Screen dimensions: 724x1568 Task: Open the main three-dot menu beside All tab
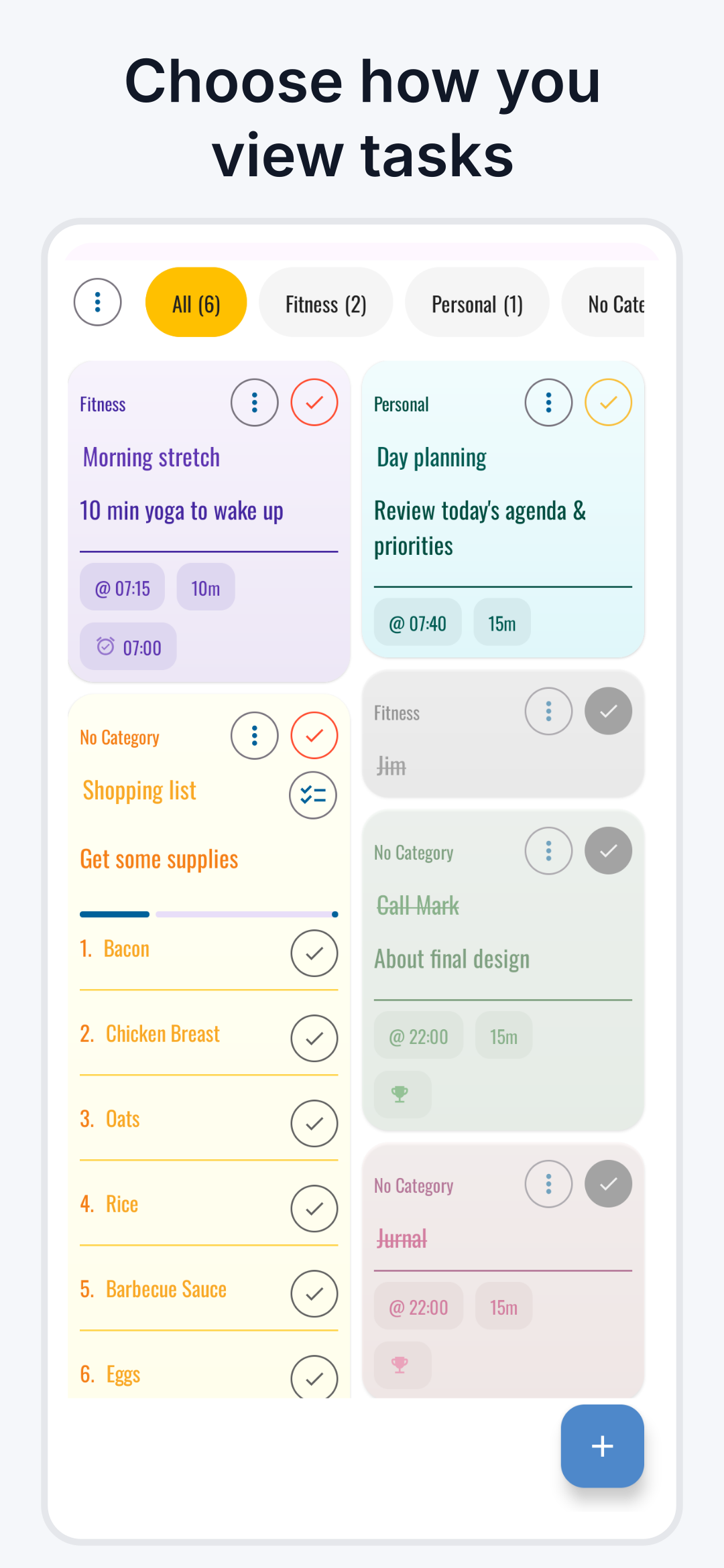(x=97, y=302)
